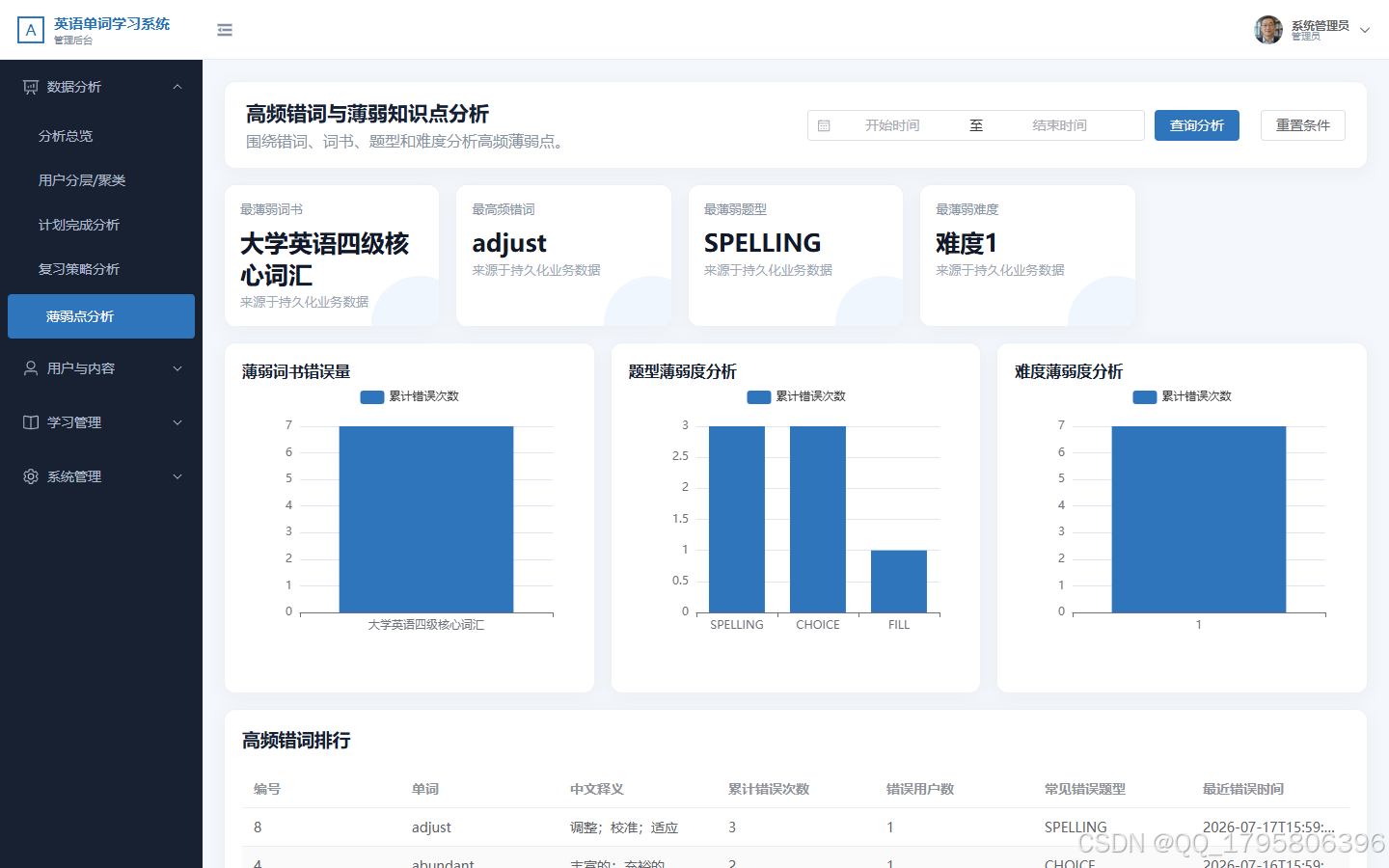Screen dimensions: 1389x868
Task: Click the 累计错误次数 column header
Action: click(x=769, y=789)
